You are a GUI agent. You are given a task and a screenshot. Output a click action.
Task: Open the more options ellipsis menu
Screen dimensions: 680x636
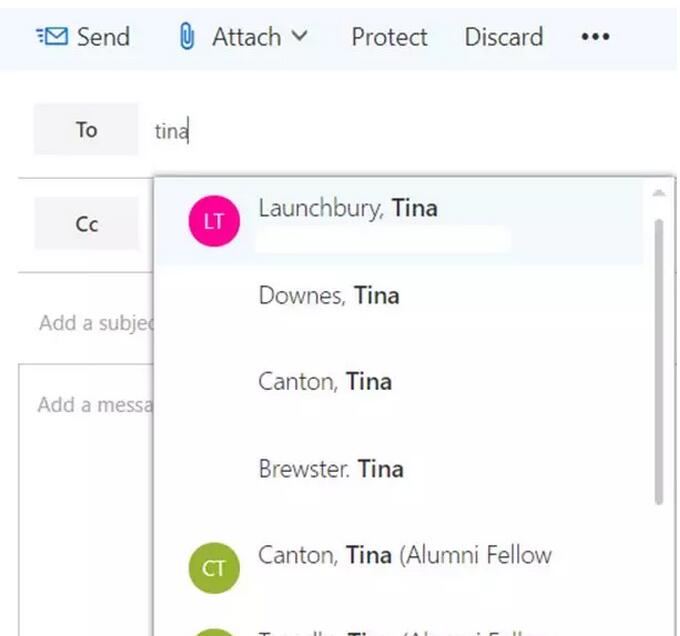click(x=595, y=37)
